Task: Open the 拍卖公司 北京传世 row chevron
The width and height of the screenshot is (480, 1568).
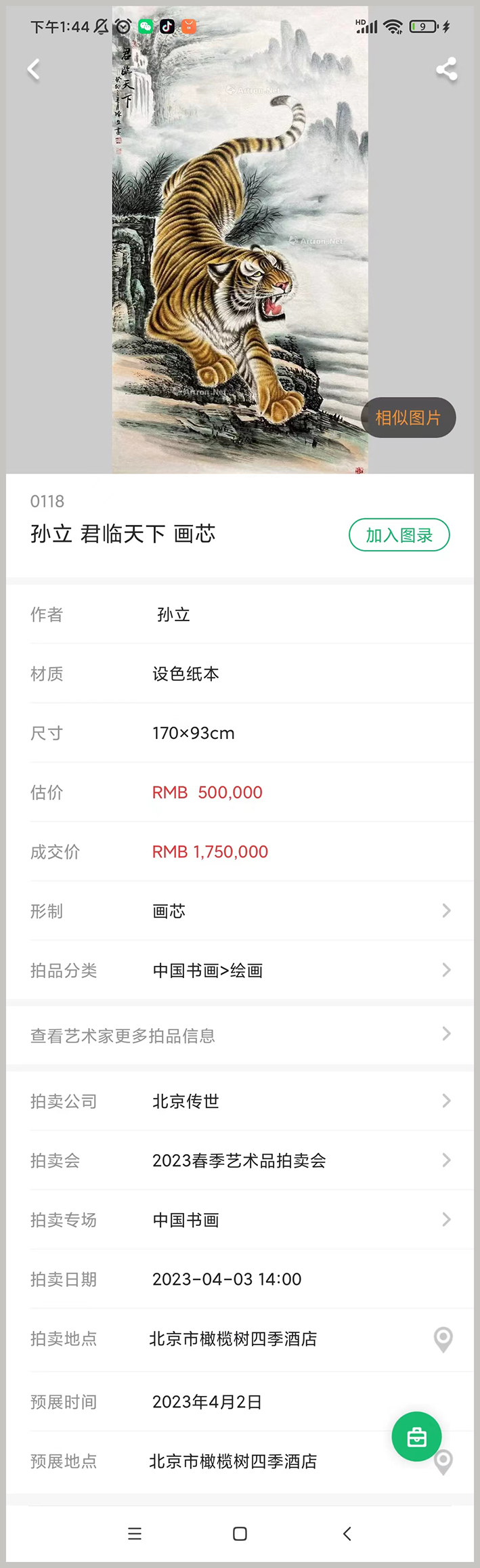Action: 446,1101
